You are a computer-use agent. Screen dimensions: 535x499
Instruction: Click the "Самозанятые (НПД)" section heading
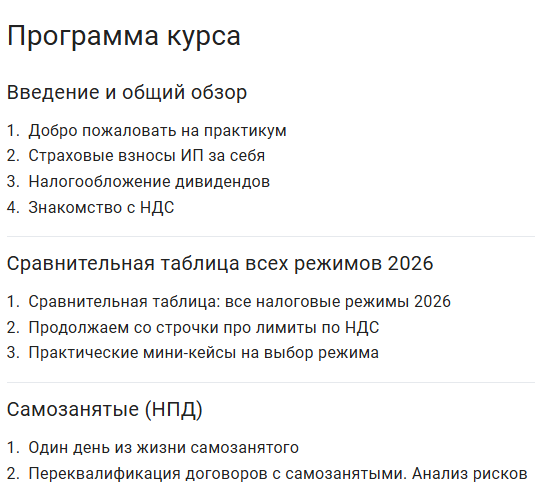[105, 409]
